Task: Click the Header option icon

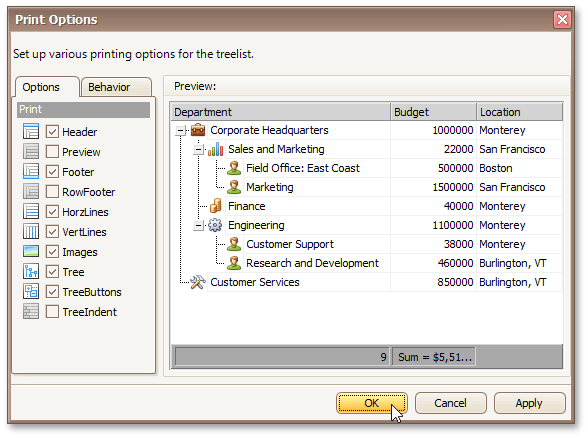Action: click(31, 132)
